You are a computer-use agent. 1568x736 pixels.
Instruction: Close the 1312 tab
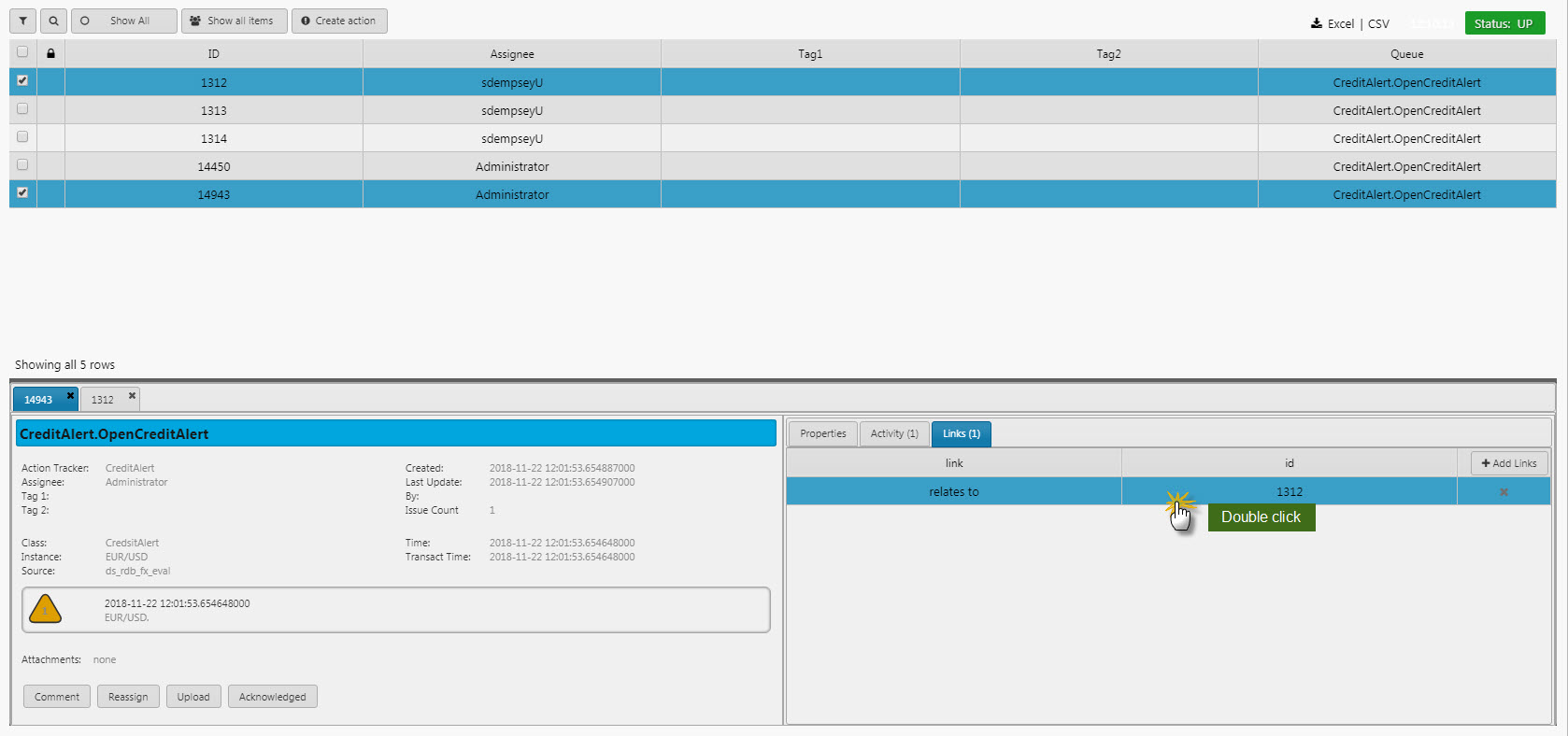(132, 396)
